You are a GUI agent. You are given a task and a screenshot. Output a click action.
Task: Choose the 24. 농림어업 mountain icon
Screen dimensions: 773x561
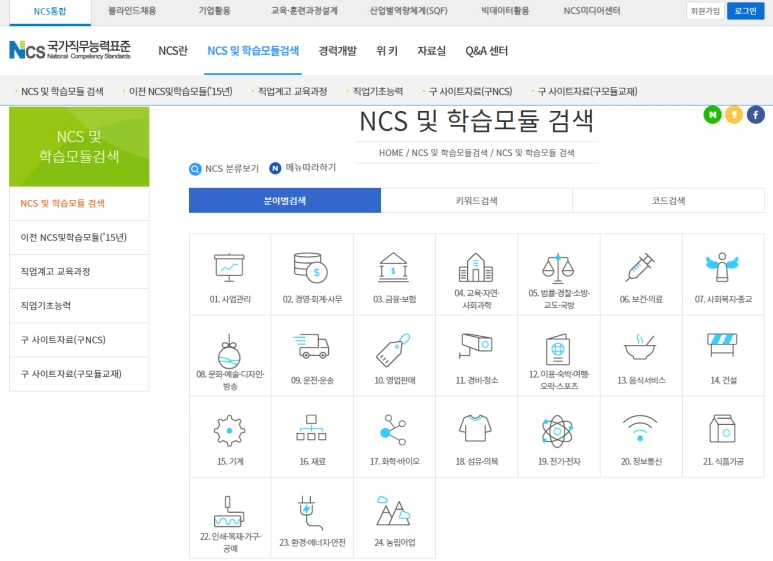coord(393,511)
